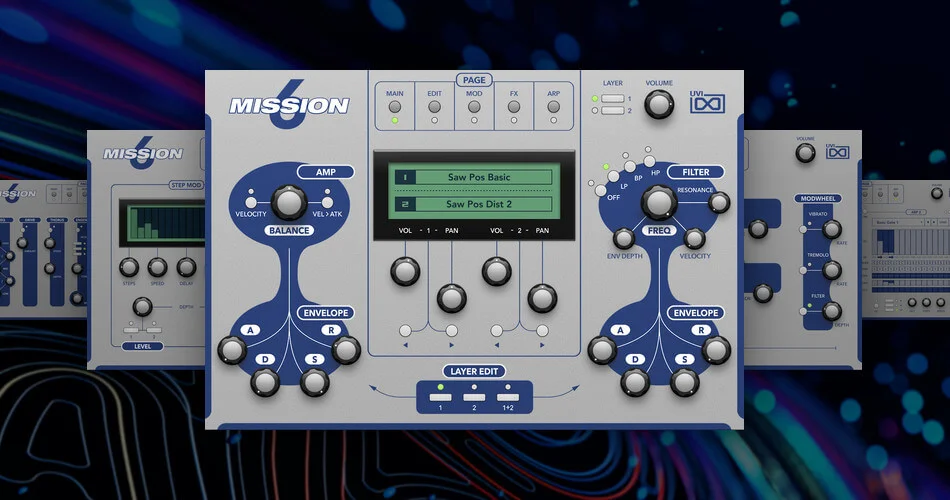Click the layer 1 PAN knob
This screenshot has height=500, width=950.
[451, 298]
